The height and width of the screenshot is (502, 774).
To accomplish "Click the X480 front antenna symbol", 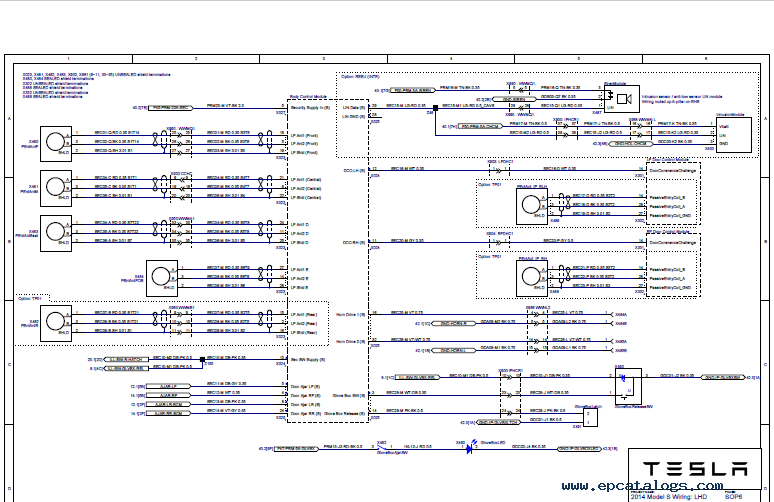I will pyautogui.click(x=56, y=144).
